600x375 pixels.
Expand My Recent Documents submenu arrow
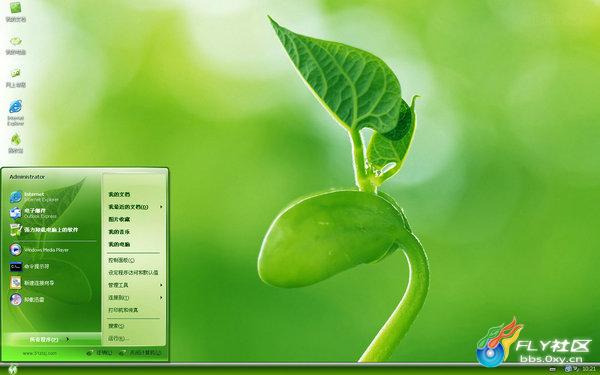pyautogui.click(x=161, y=207)
